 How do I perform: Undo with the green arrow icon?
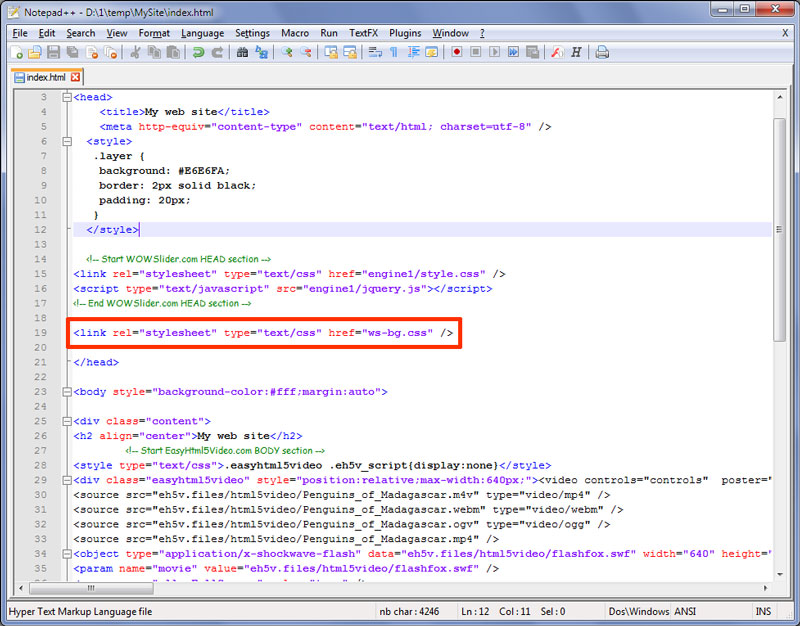click(198, 52)
